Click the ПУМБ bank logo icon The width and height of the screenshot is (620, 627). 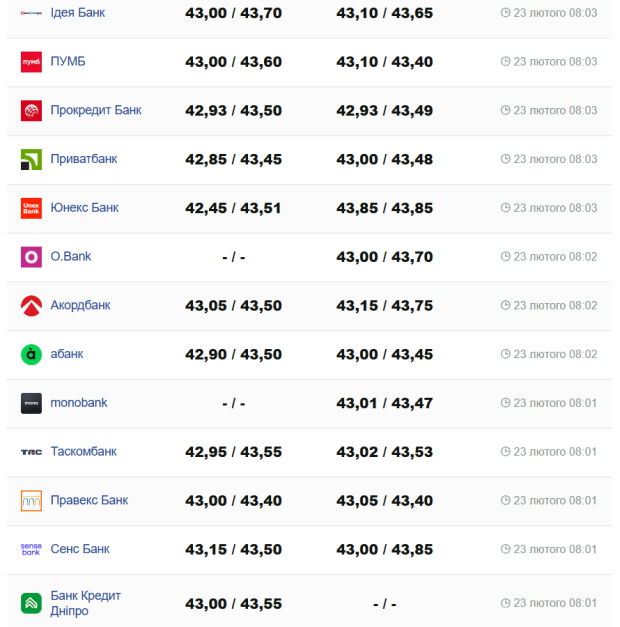pyautogui.click(x=31, y=62)
